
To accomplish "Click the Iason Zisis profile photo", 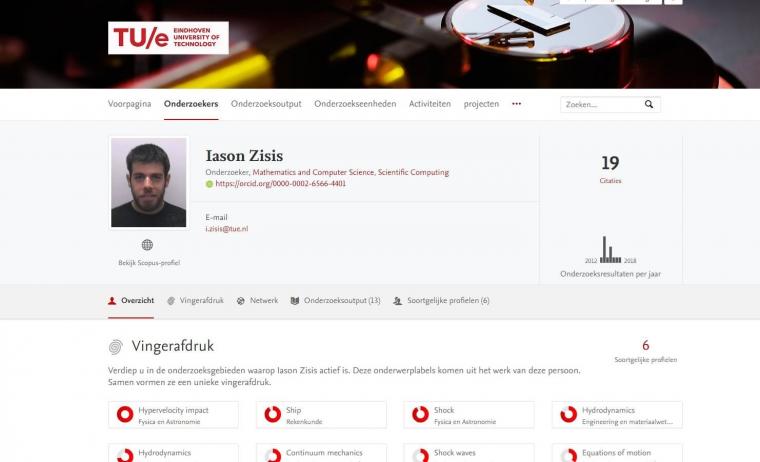I will pyautogui.click(x=148, y=182).
